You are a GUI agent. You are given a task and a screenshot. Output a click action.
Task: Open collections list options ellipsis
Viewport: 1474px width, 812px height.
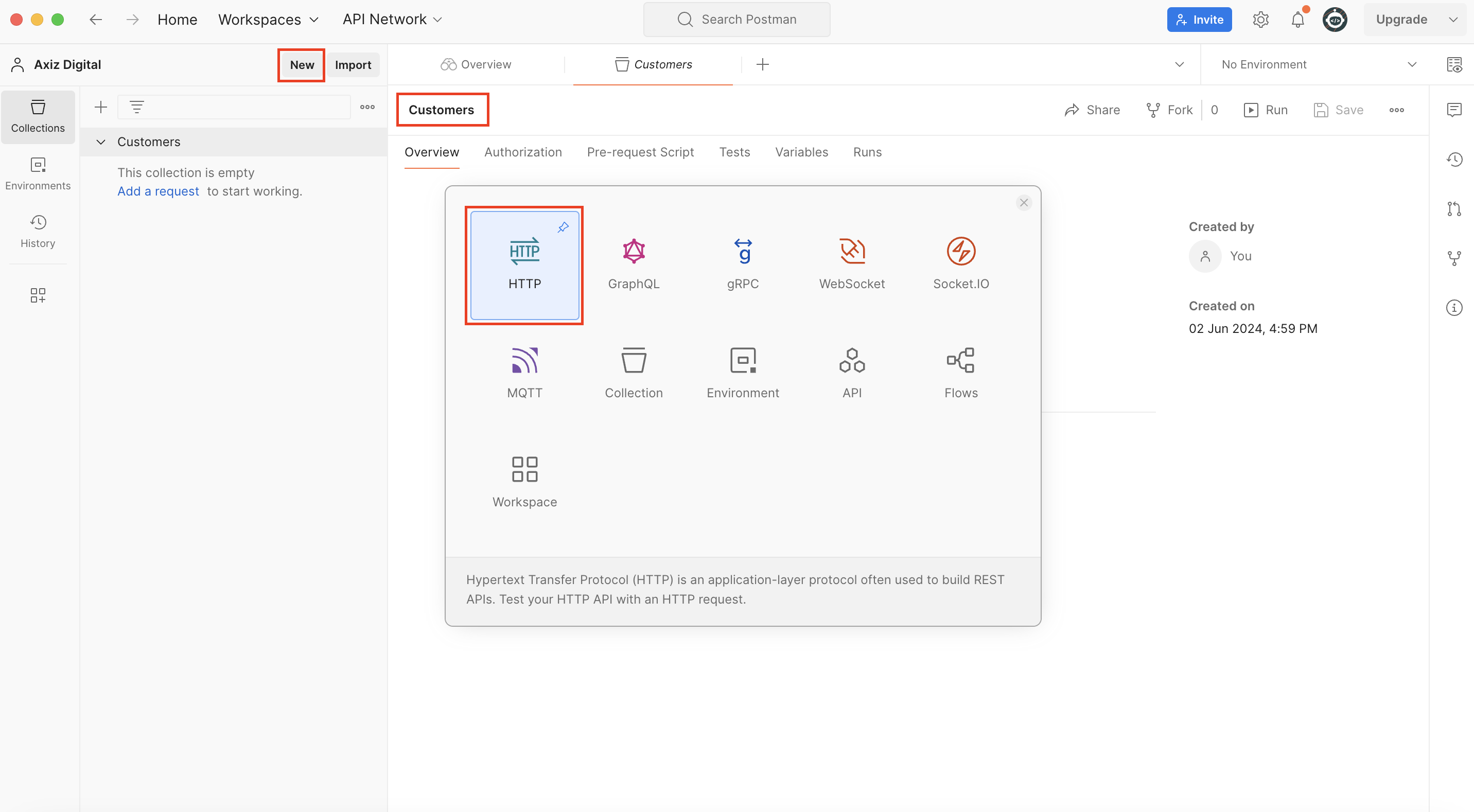(367, 107)
